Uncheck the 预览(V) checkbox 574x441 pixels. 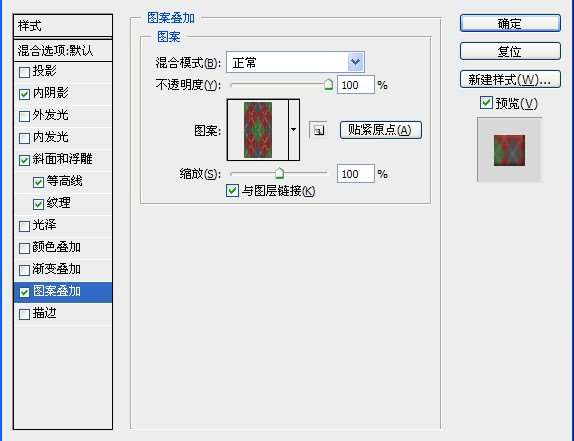pos(486,103)
